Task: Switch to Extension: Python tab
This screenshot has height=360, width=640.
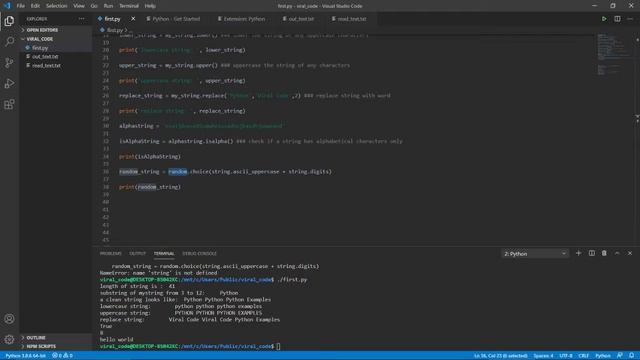Action: pos(244,19)
